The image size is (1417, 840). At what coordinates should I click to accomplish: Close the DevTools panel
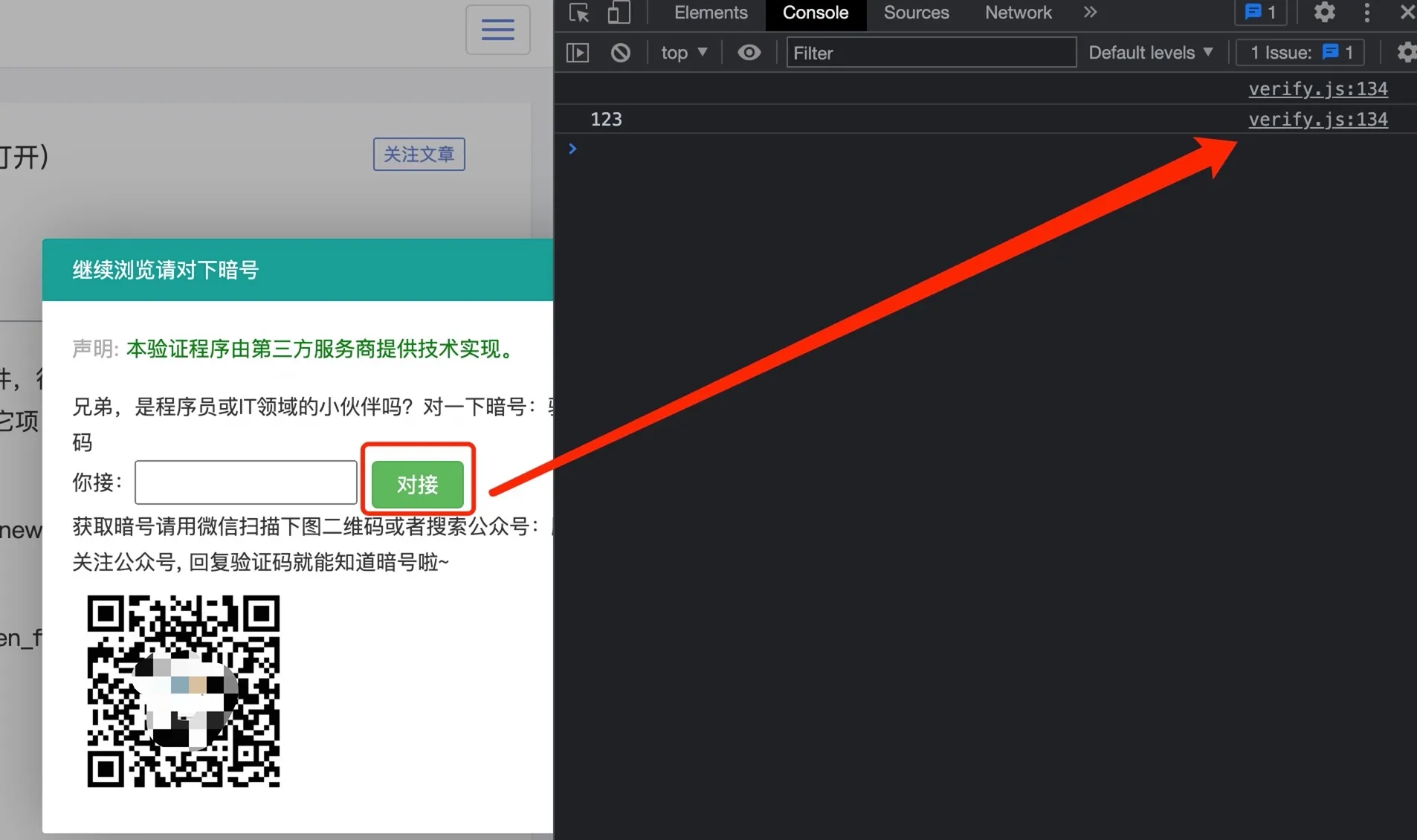tap(1407, 13)
